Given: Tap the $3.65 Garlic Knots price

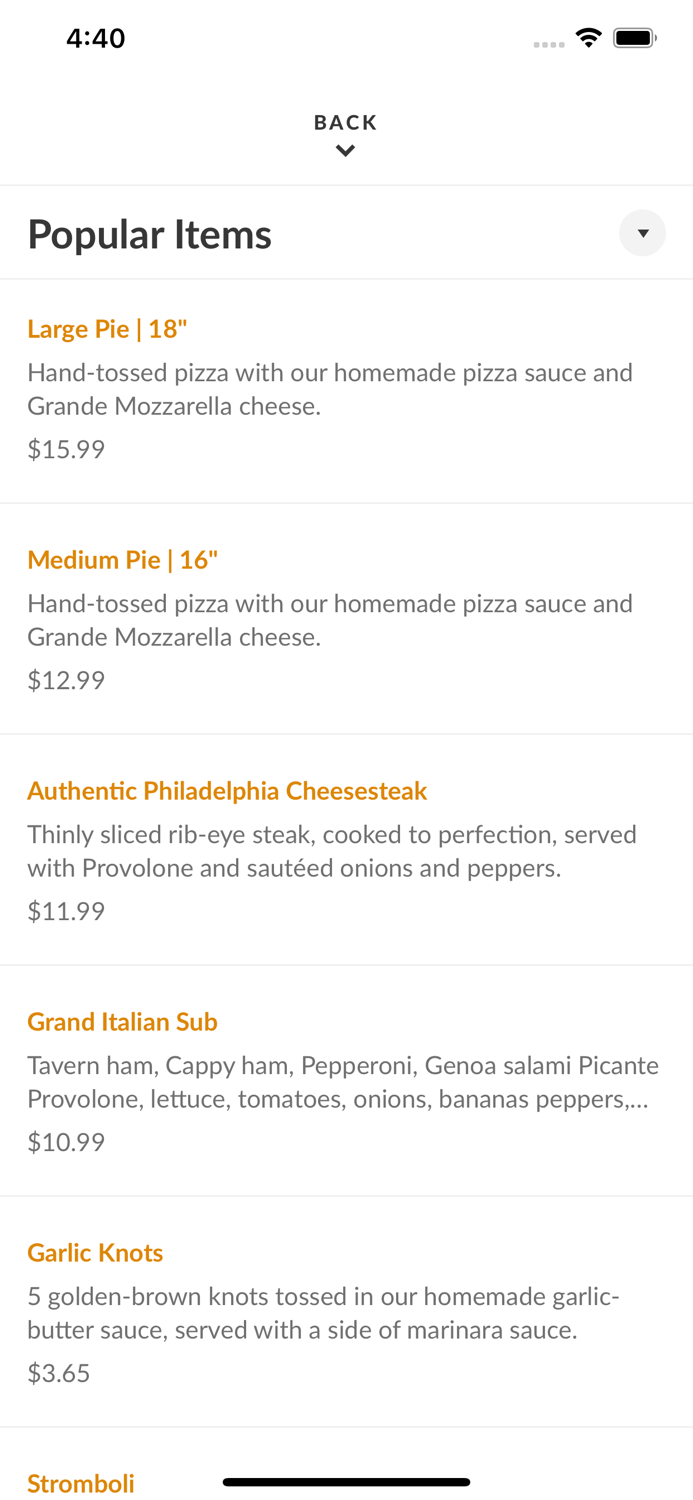Looking at the screenshot, I should (58, 1373).
